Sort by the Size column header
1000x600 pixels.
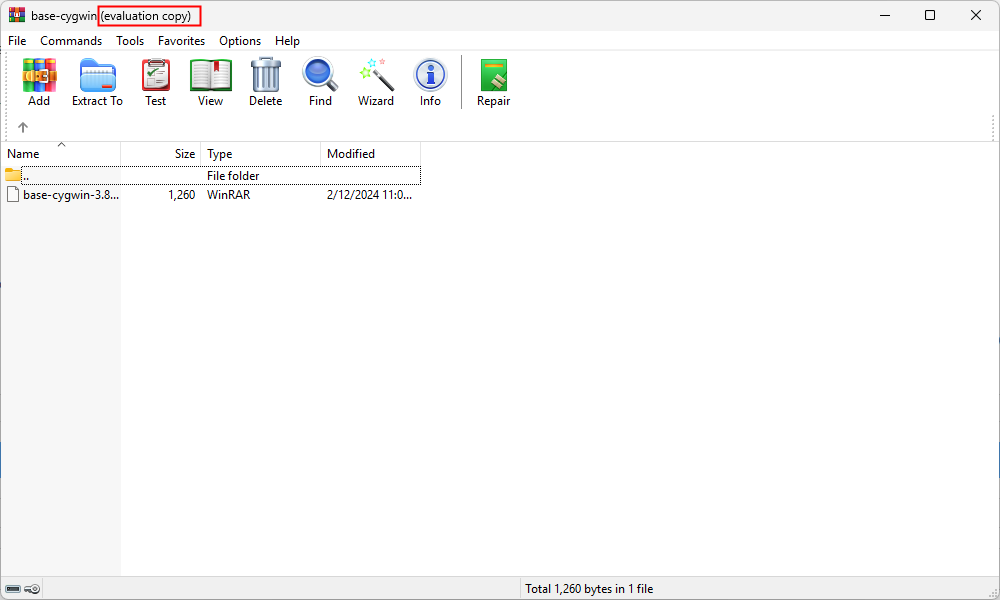click(161, 154)
